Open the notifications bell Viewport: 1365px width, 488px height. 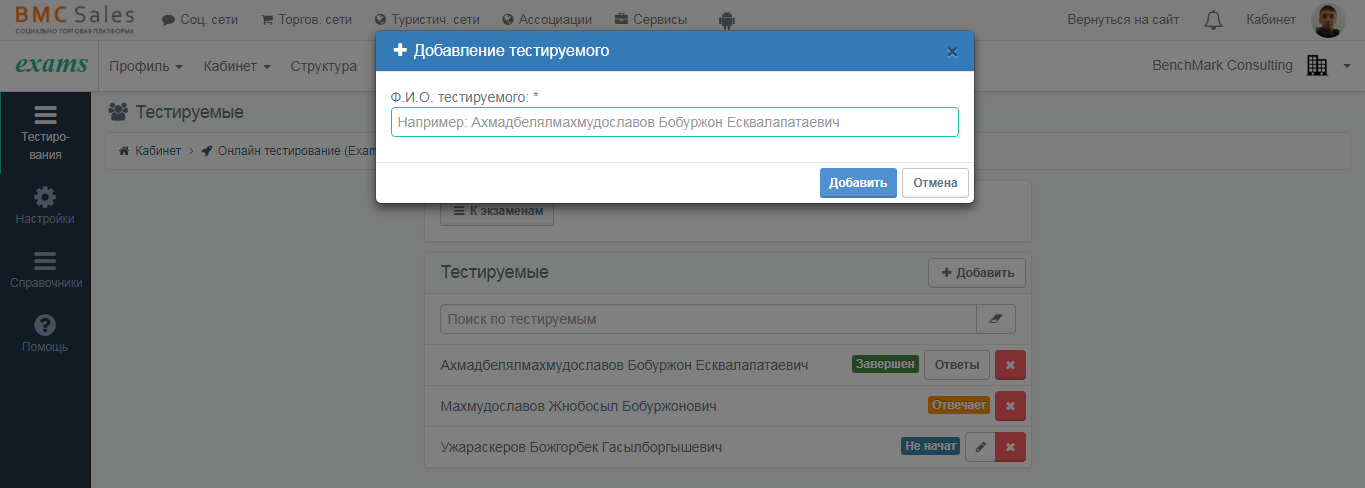tap(1213, 20)
